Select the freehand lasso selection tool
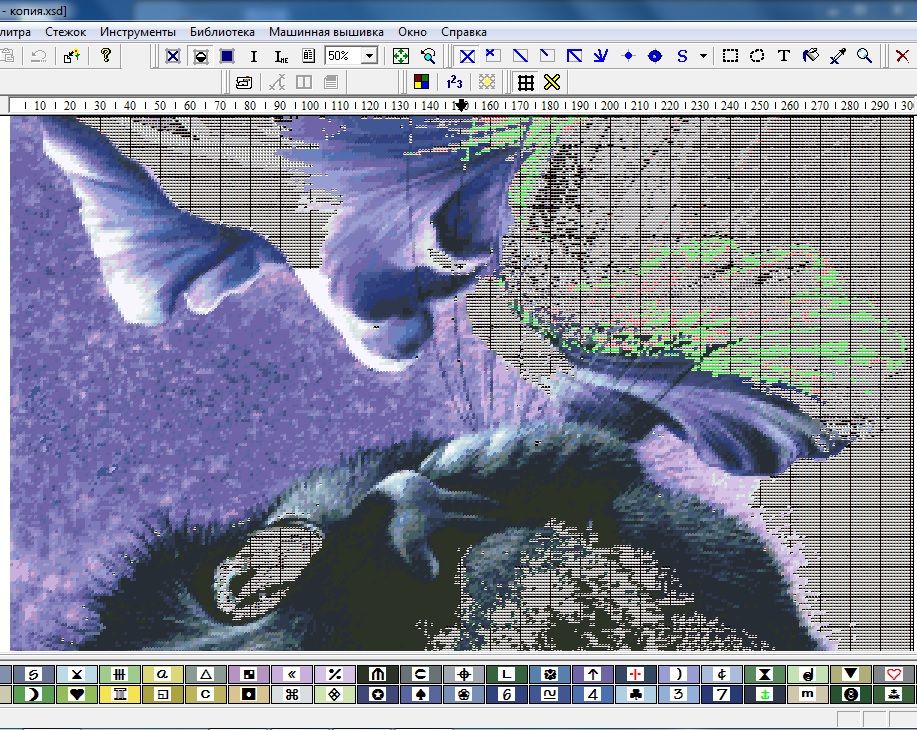Image resolution: width=917 pixels, height=730 pixels. click(x=758, y=56)
